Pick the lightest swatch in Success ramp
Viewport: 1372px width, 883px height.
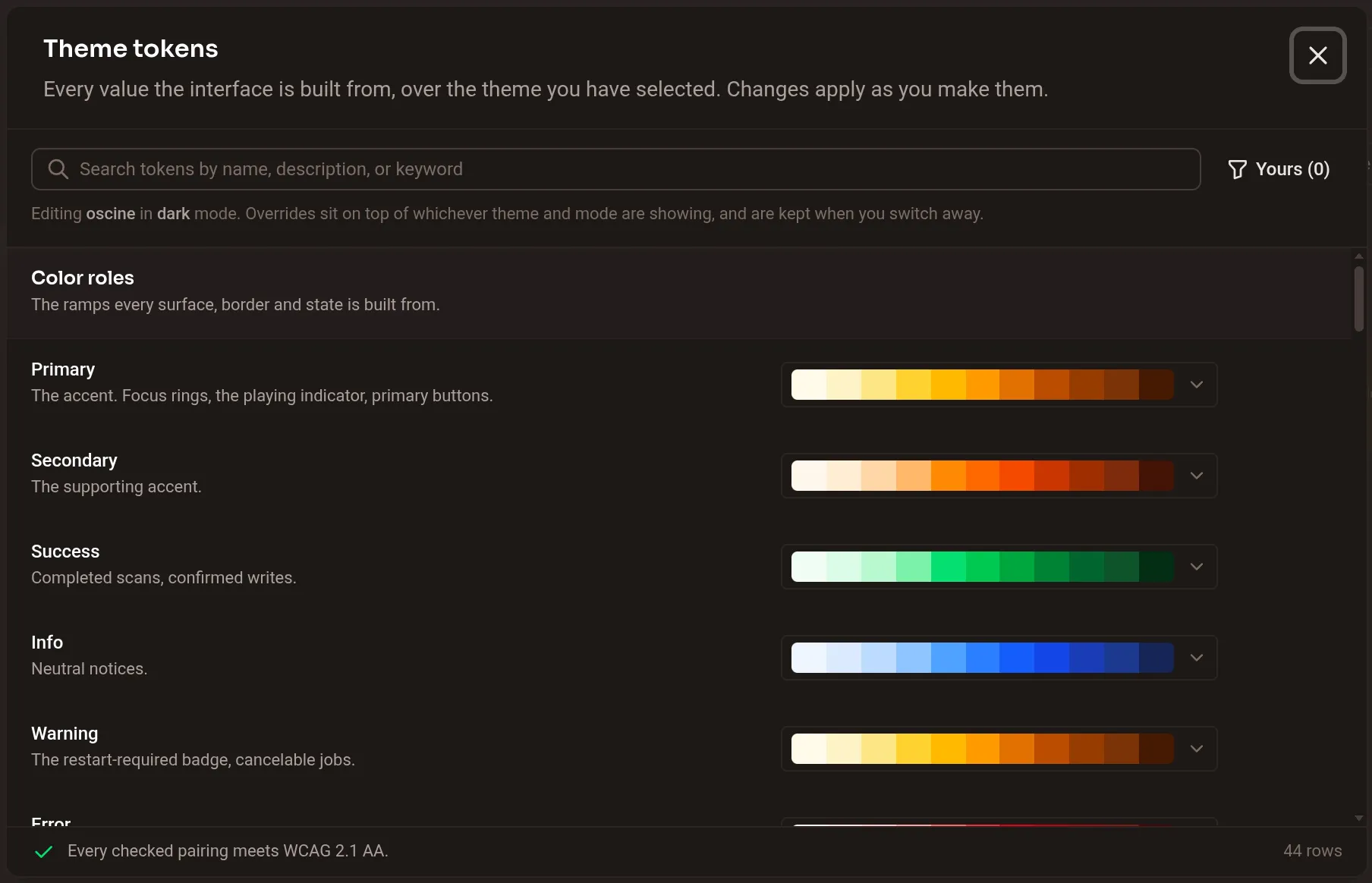coord(809,567)
